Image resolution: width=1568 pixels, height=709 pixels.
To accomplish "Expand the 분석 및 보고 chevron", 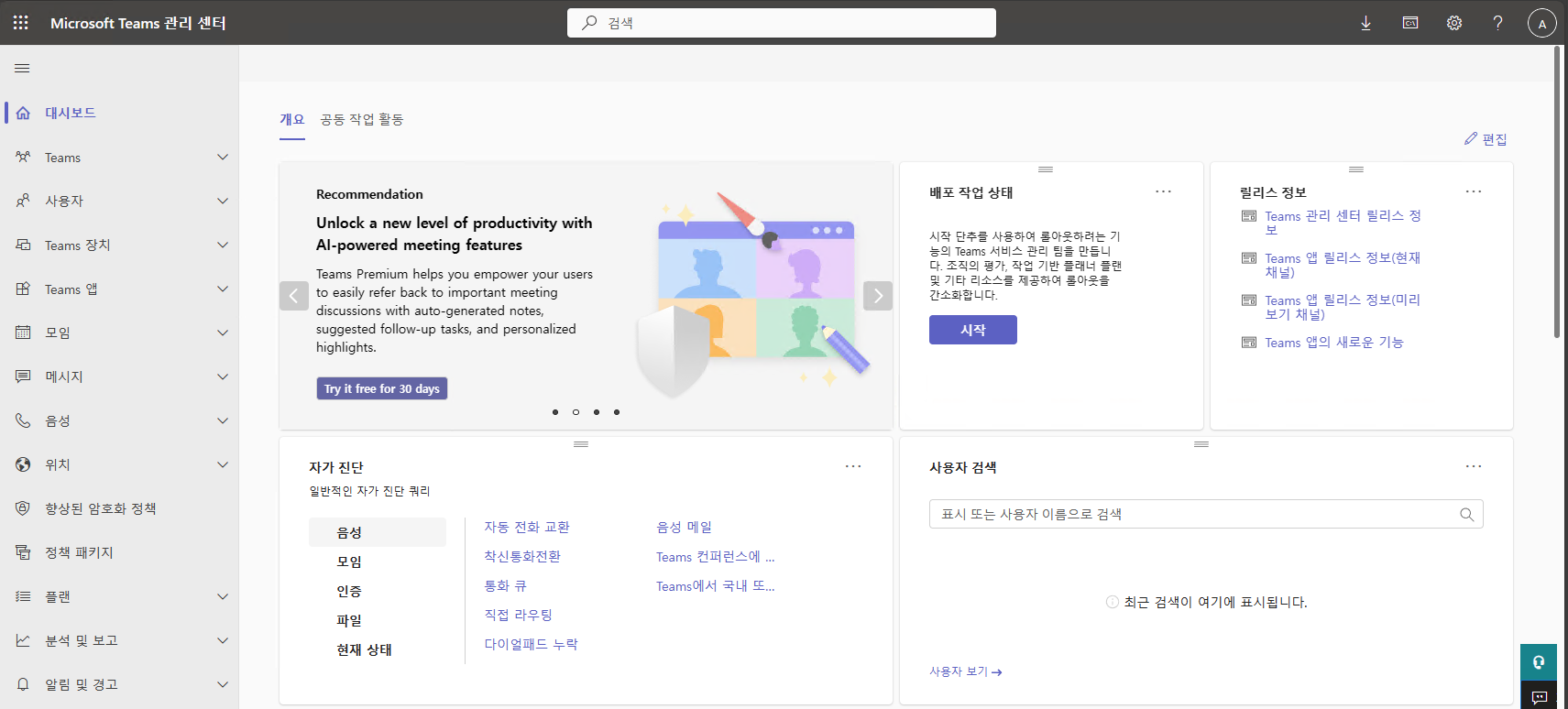I will pos(223,640).
